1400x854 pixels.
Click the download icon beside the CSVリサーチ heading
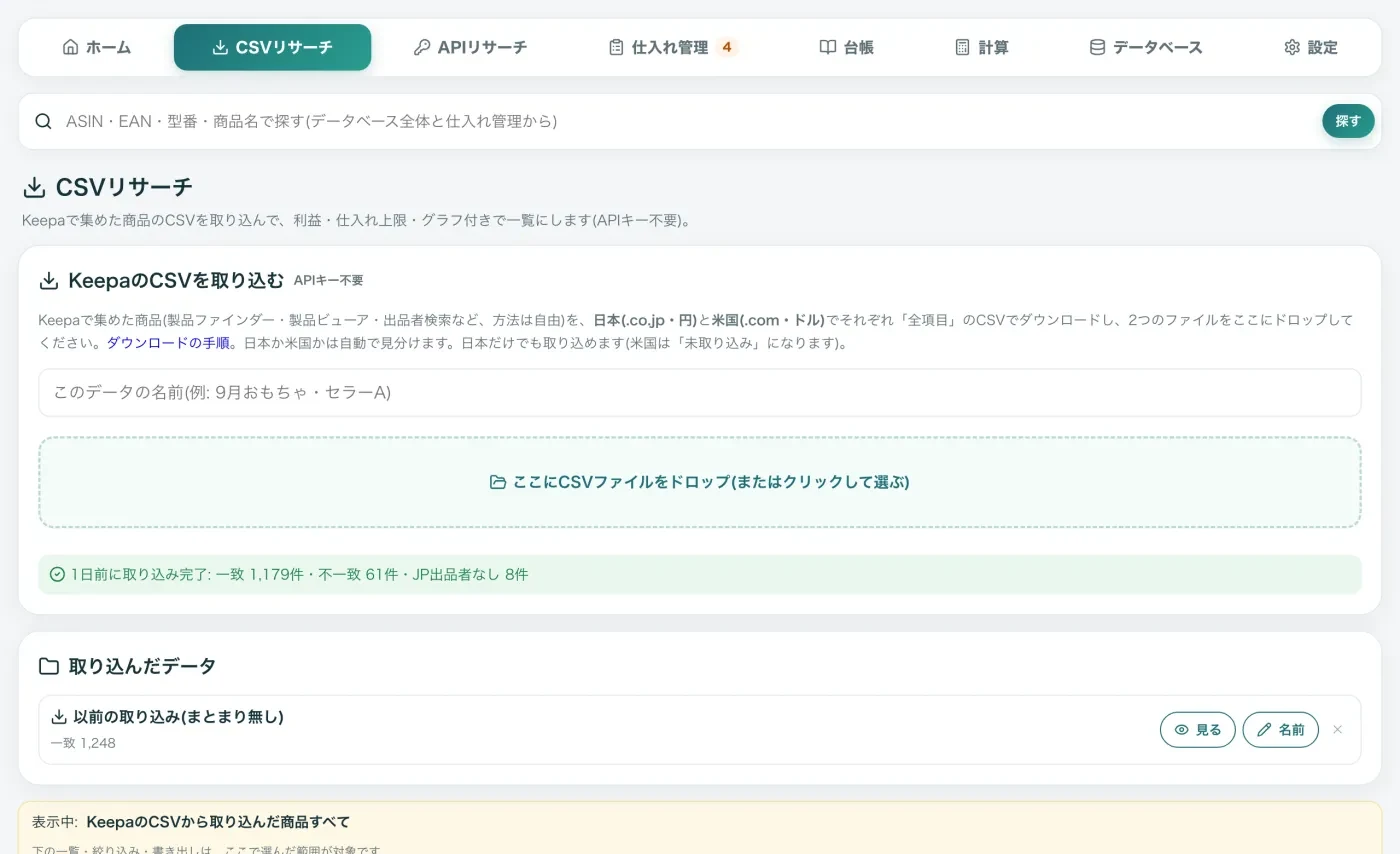click(34, 187)
